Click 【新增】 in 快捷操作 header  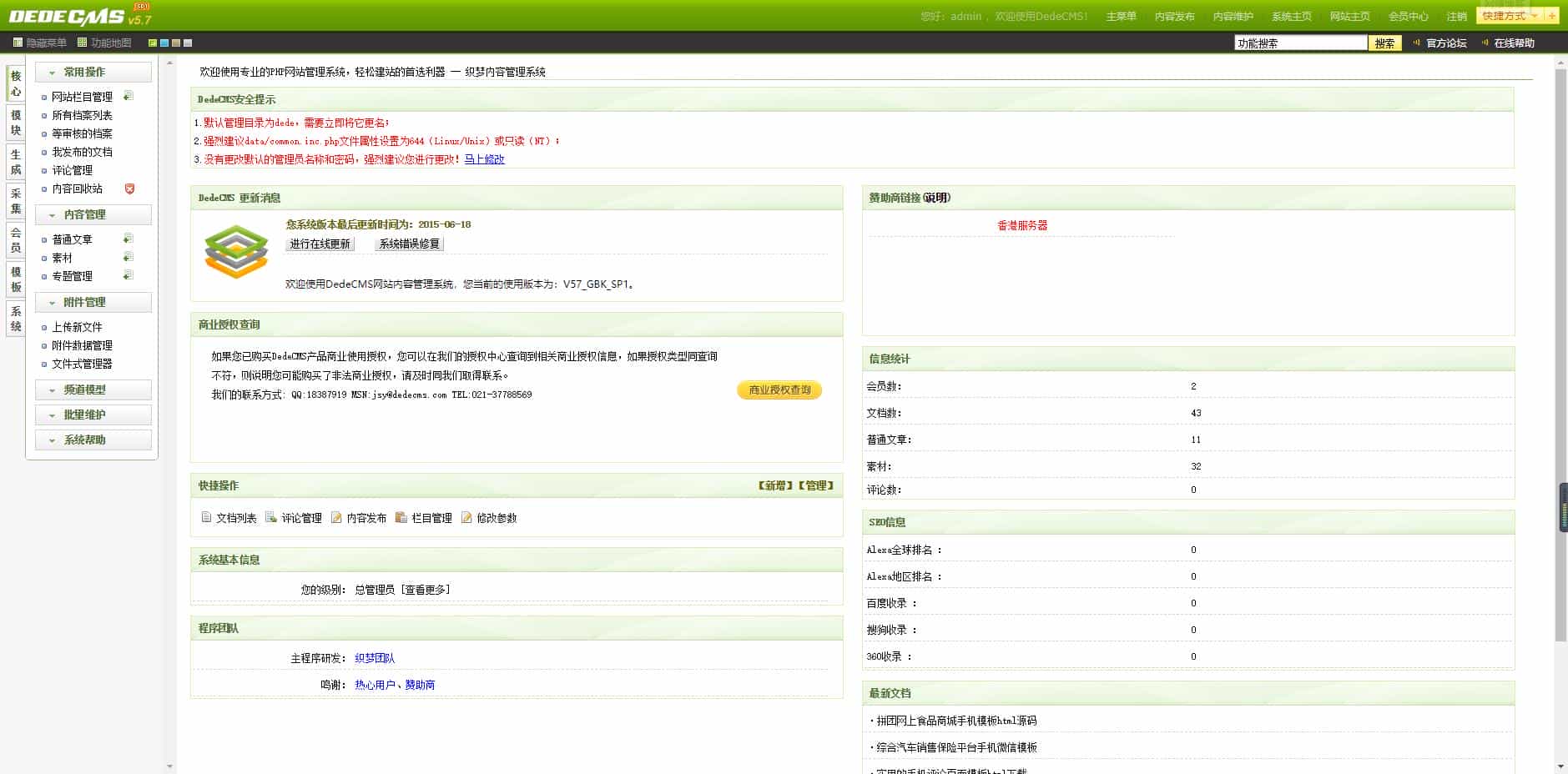coord(775,485)
